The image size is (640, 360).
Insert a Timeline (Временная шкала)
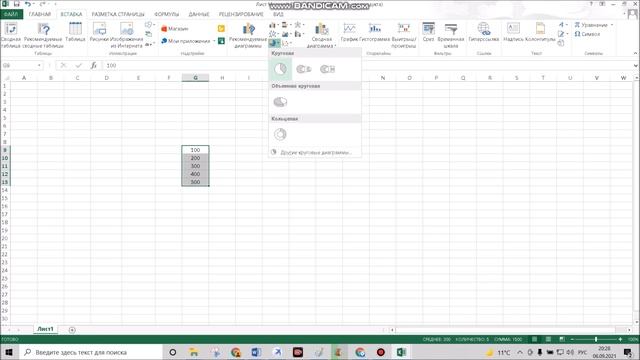tap(451, 35)
